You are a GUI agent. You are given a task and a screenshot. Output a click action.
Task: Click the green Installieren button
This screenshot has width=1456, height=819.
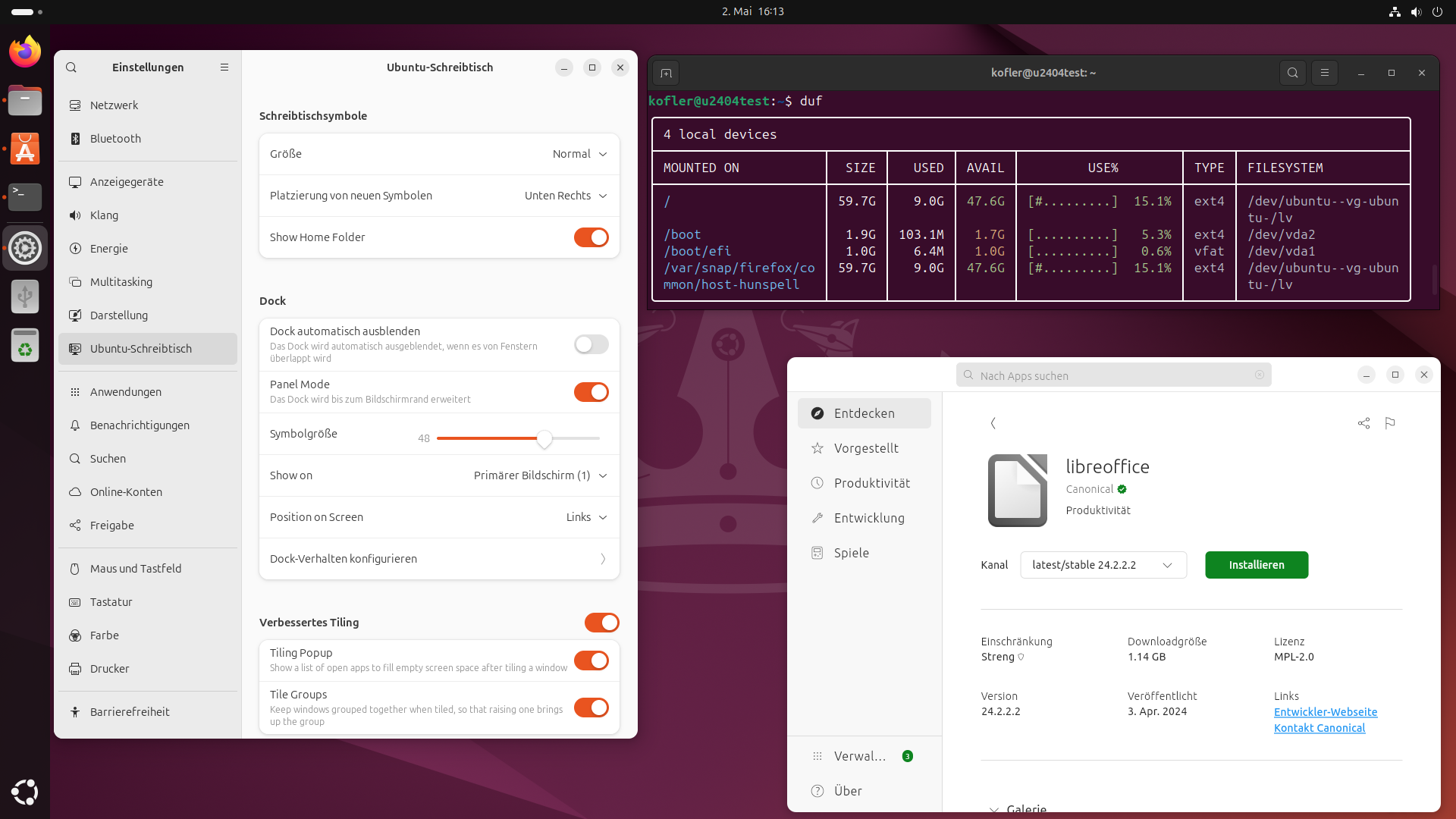click(1256, 565)
